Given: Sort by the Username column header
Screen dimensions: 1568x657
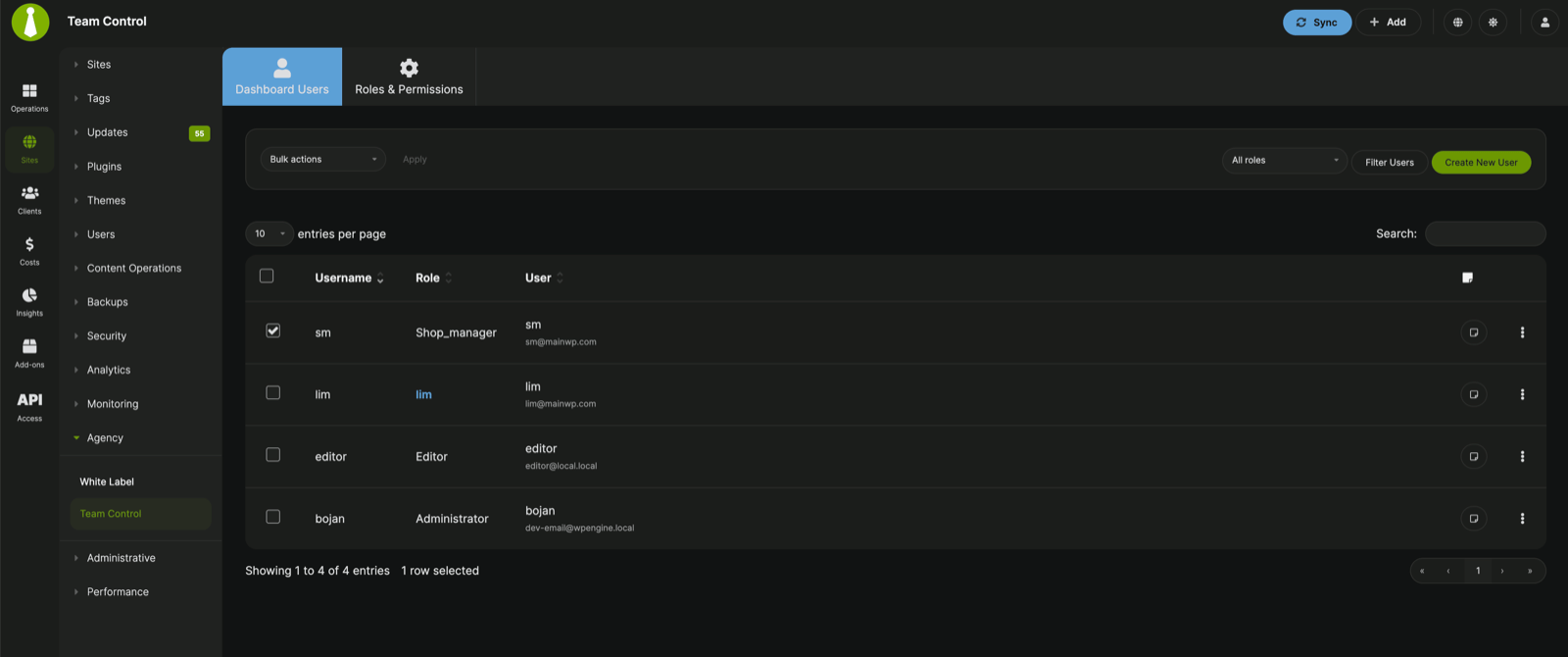Looking at the screenshot, I should [x=349, y=278].
